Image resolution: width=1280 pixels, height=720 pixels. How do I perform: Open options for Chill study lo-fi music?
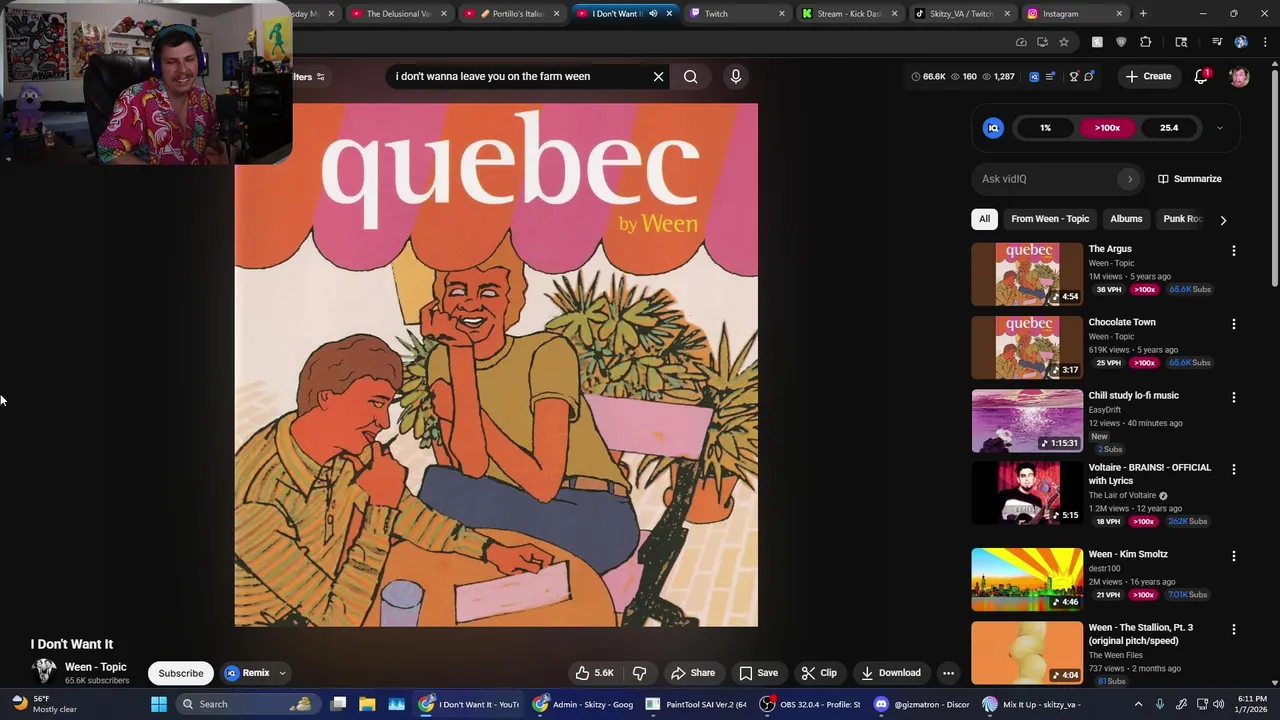(x=1233, y=397)
